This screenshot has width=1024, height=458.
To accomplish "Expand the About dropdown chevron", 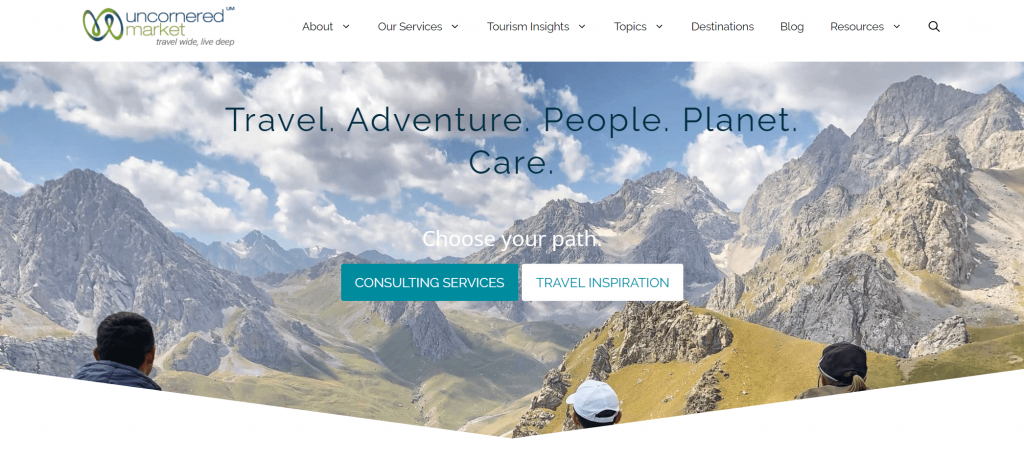I will pos(346,27).
